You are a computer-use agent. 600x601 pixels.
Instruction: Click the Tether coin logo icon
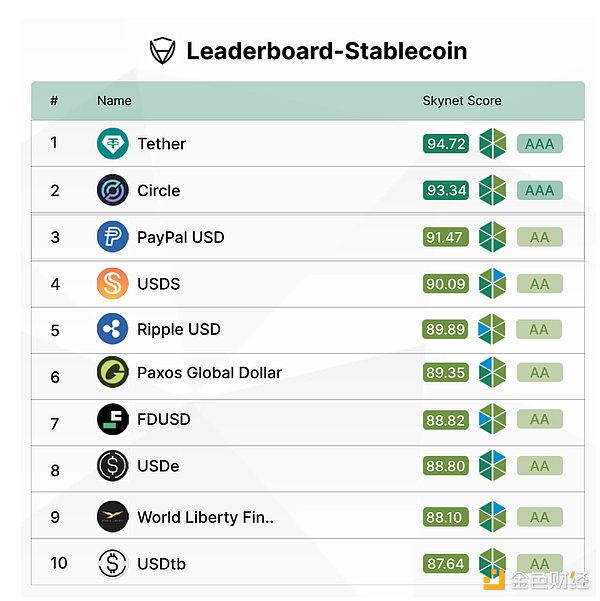(x=113, y=144)
